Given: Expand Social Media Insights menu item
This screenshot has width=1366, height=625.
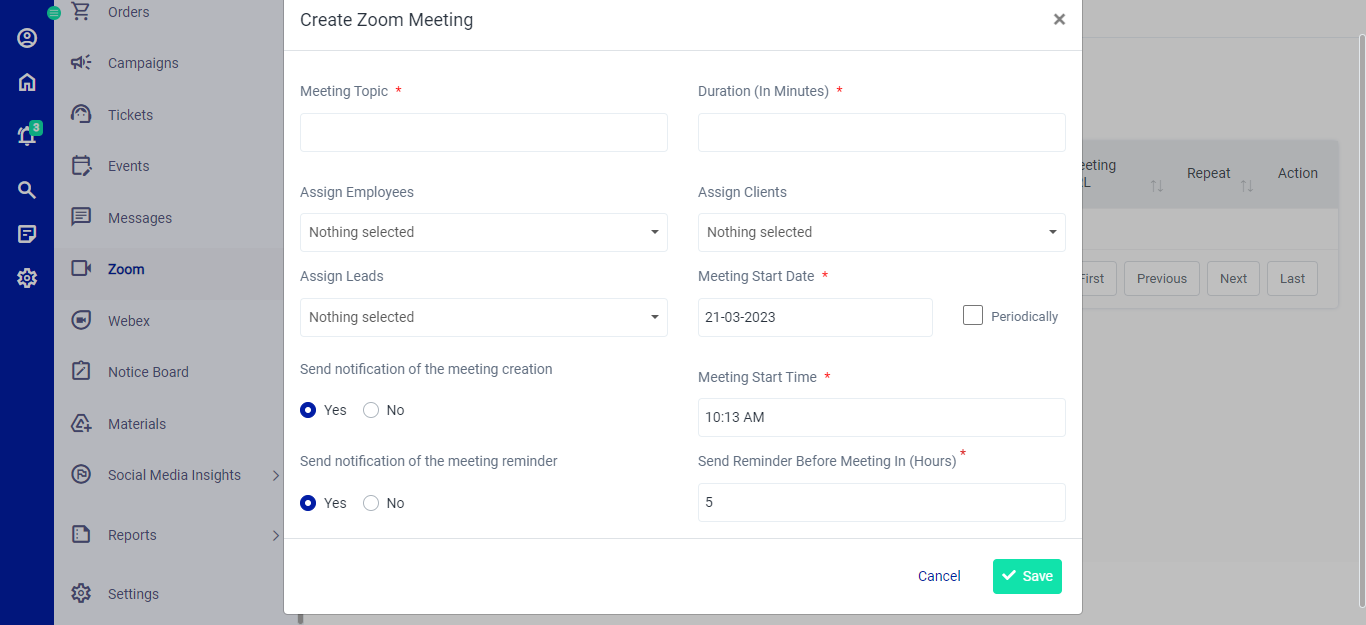Looking at the screenshot, I should click(174, 475).
